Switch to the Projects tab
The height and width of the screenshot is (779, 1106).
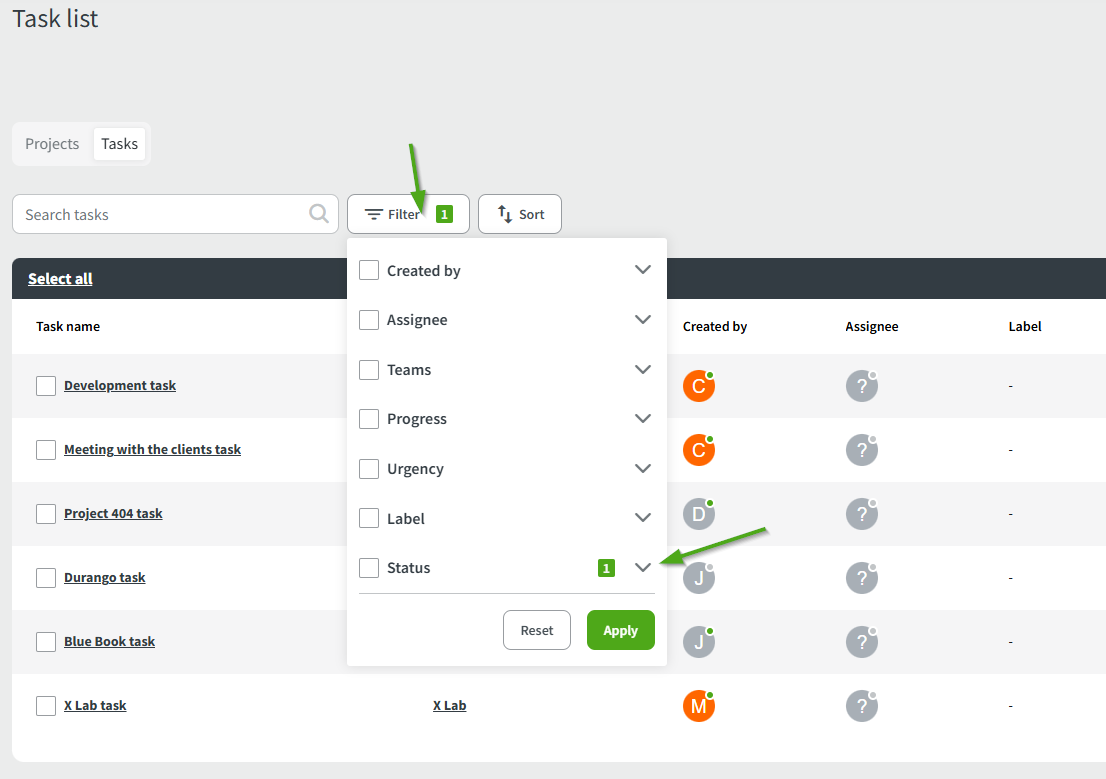52,144
